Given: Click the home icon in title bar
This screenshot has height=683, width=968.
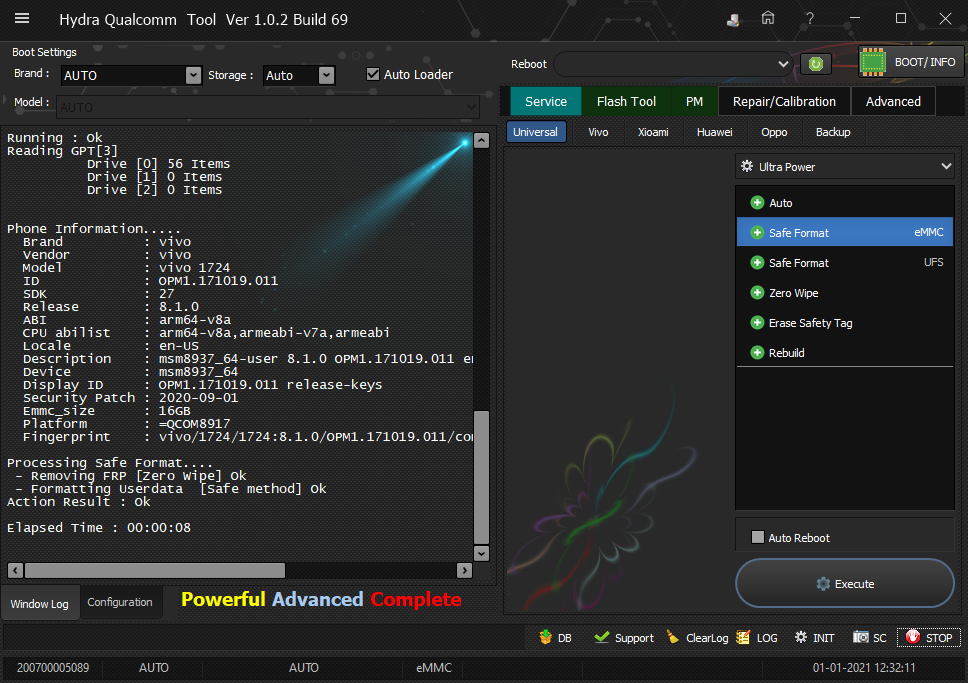Looking at the screenshot, I should (767, 18).
